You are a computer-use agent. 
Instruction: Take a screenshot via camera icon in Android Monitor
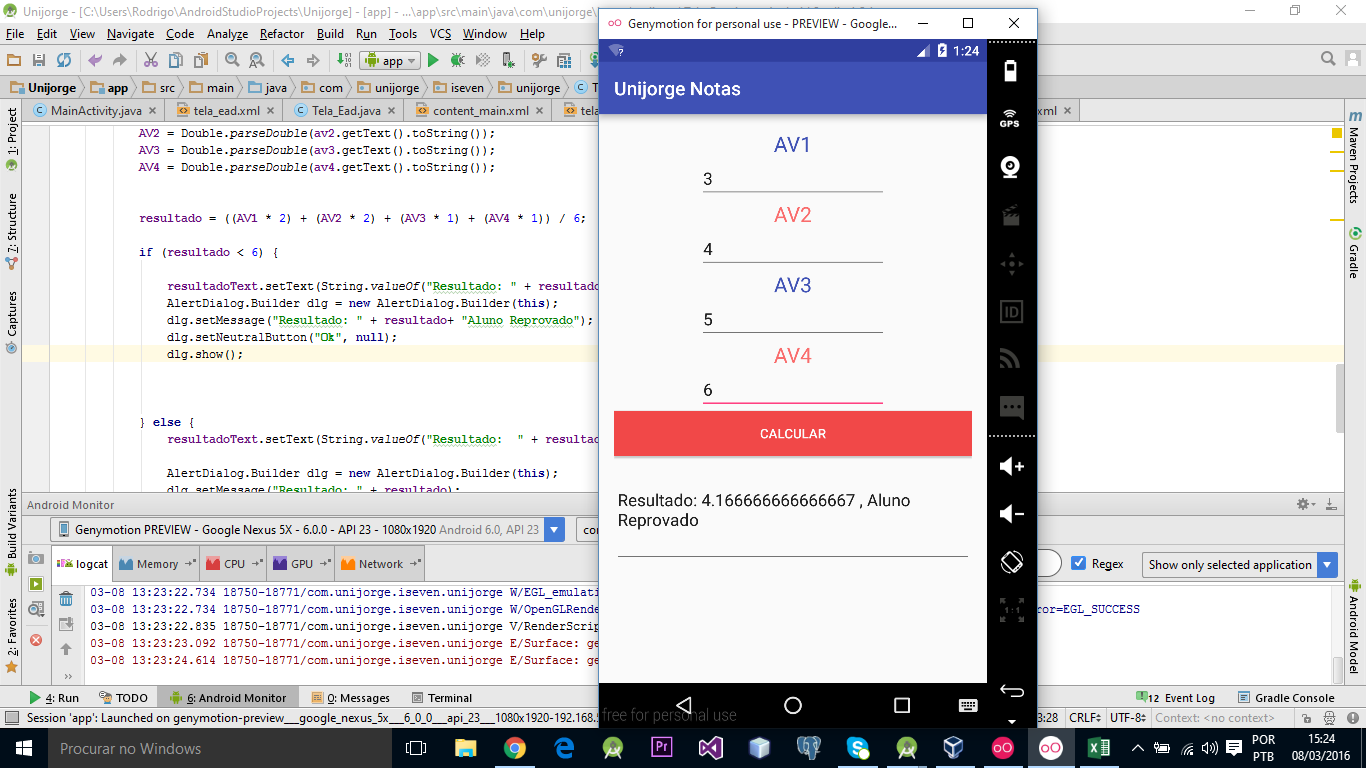click(x=36, y=558)
